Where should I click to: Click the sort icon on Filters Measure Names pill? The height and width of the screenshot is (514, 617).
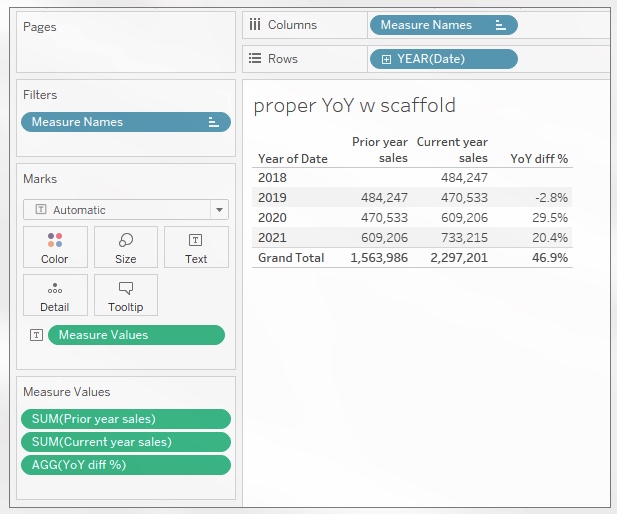(x=212, y=122)
